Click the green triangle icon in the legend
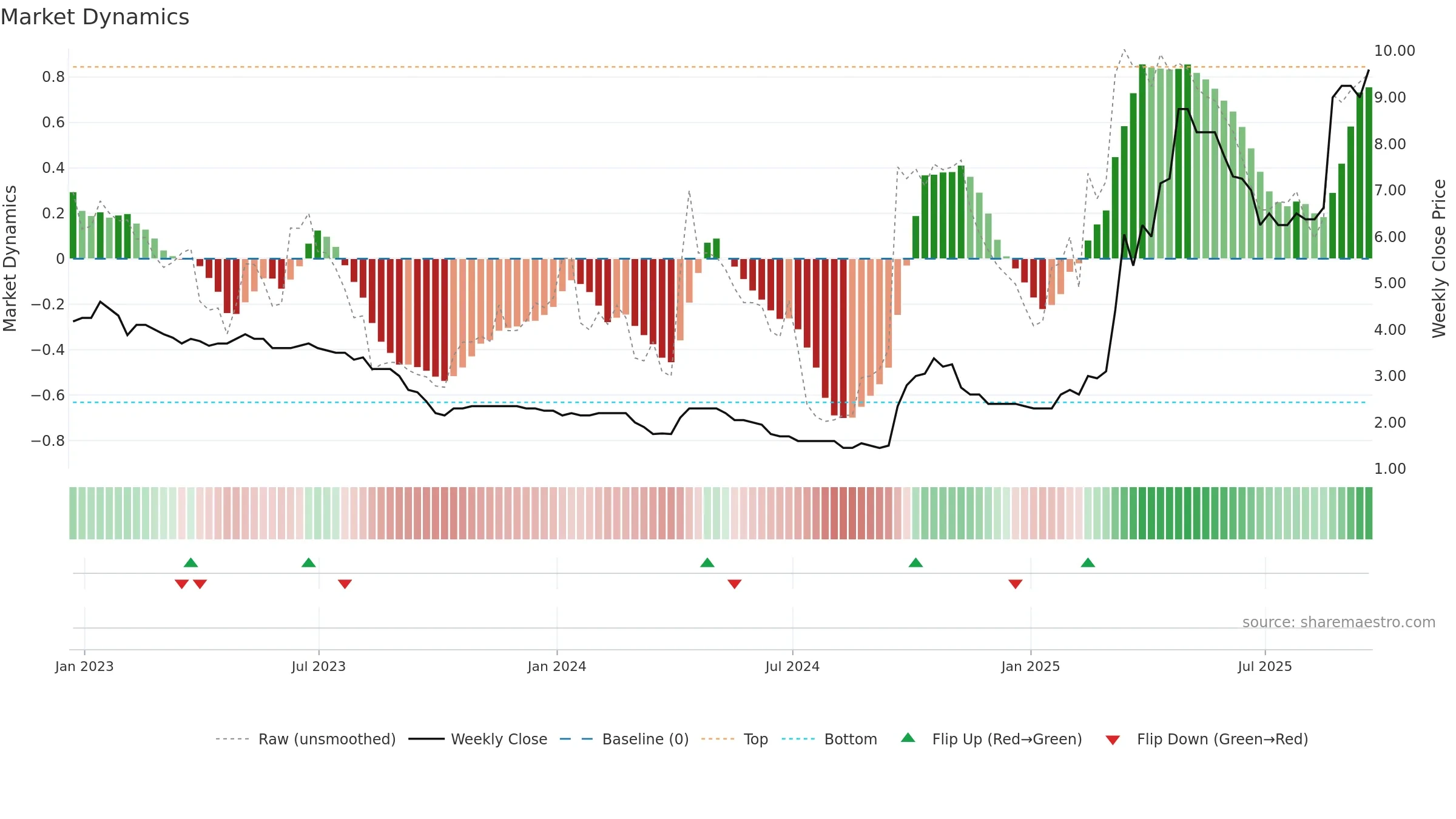 coord(908,738)
